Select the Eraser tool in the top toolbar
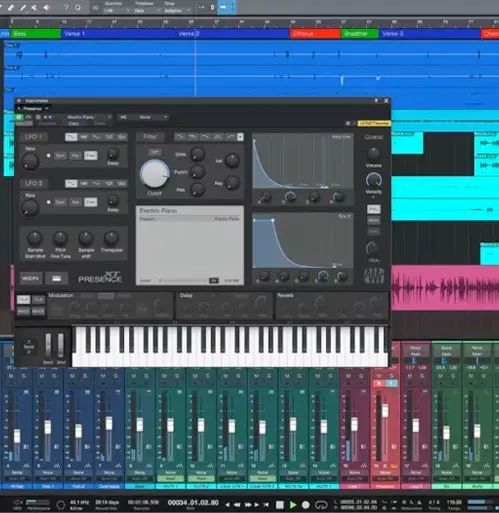This screenshot has width=499, height=513. pyautogui.click(x=11, y=7)
